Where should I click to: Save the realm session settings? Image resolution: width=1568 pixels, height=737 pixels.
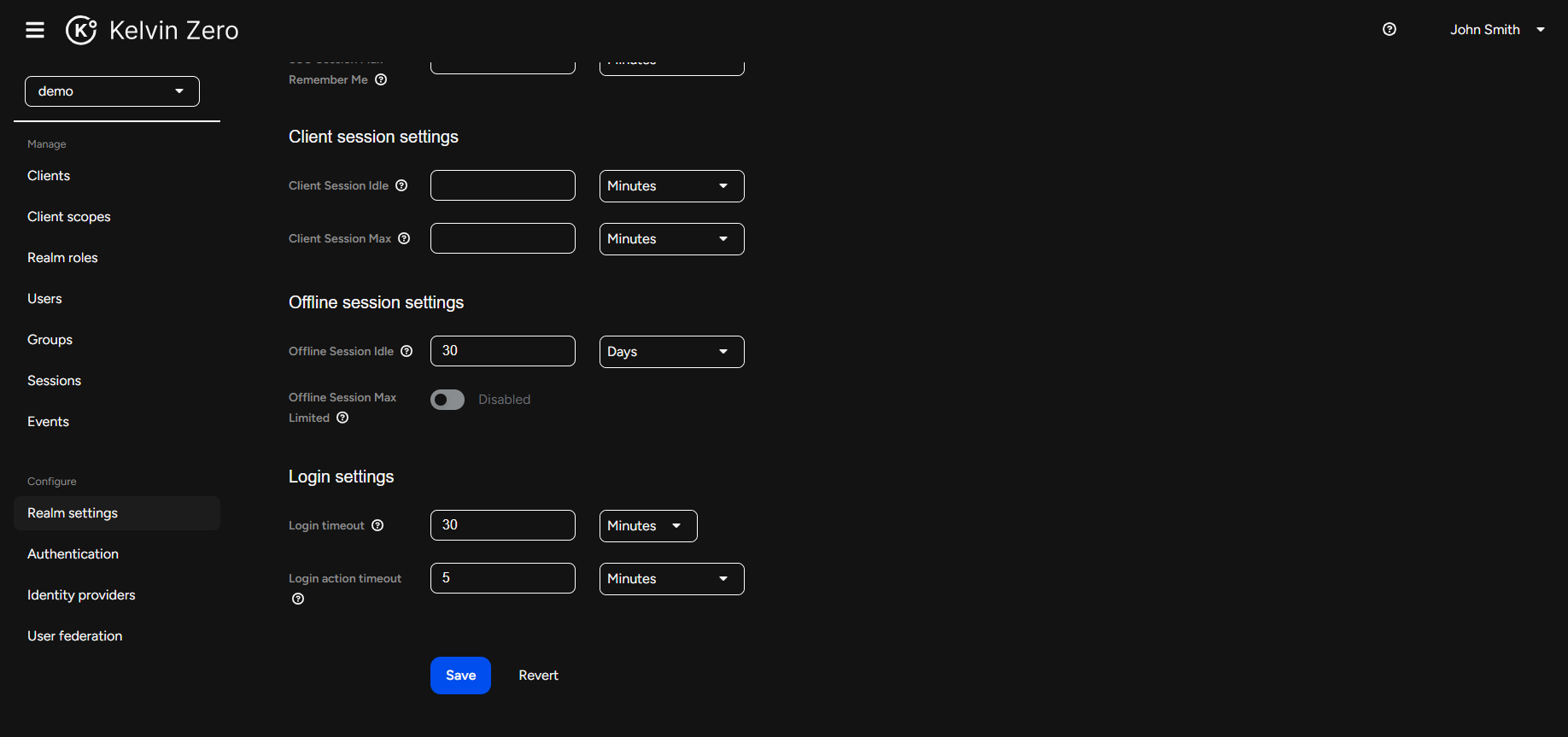(460, 676)
